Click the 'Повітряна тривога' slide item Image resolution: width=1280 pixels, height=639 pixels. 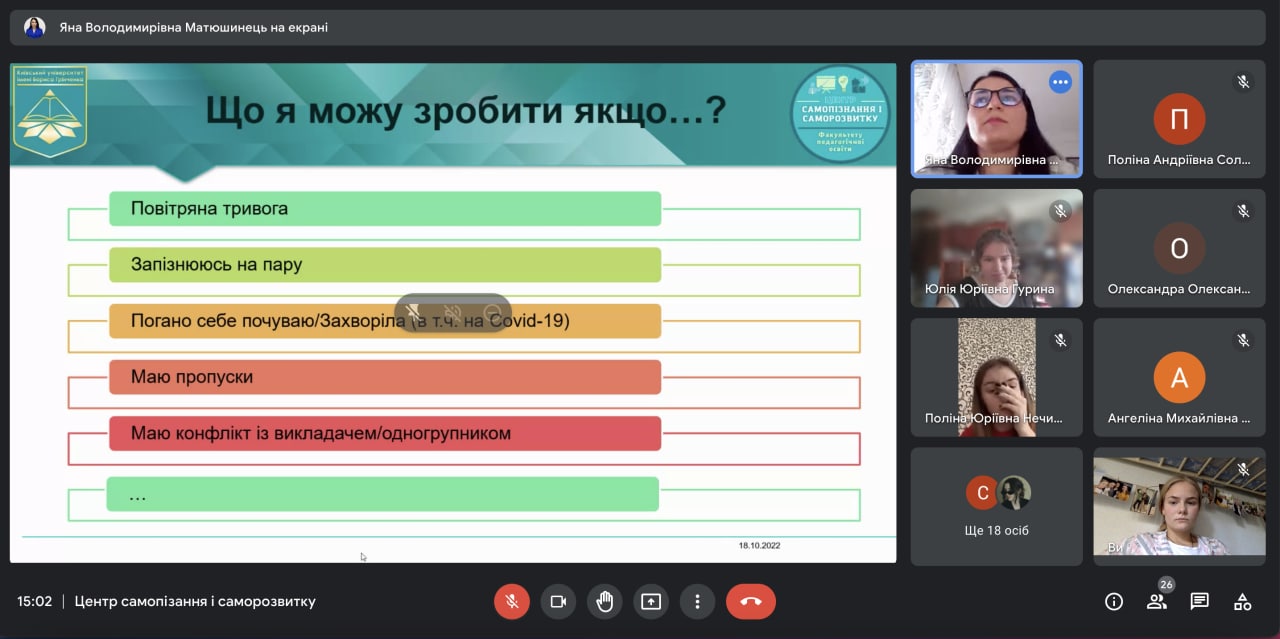pyautogui.click(x=385, y=209)
